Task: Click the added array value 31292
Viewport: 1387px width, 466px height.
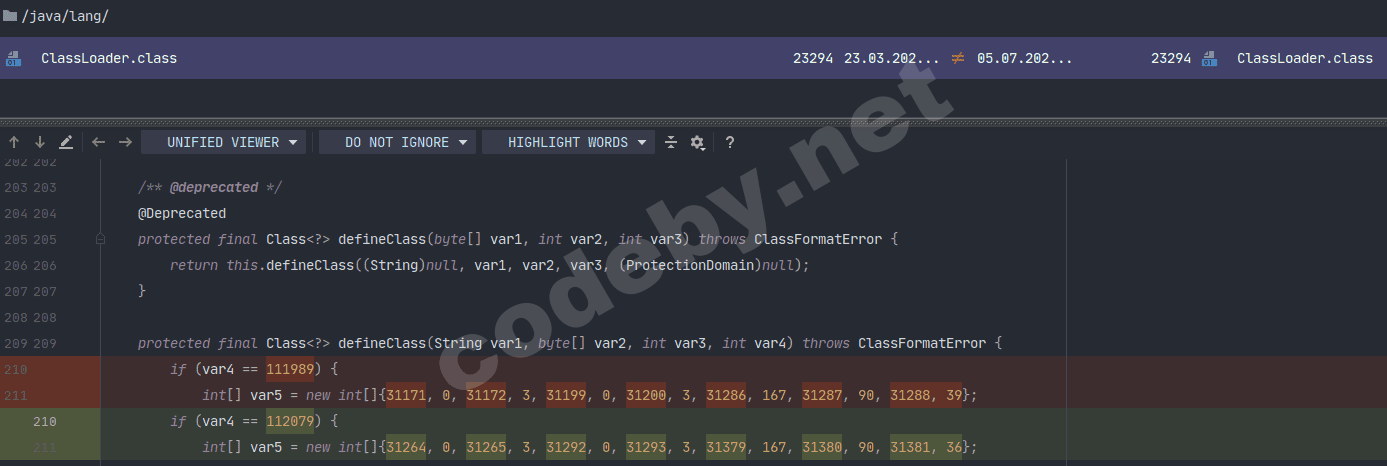Action: [566, 447]
